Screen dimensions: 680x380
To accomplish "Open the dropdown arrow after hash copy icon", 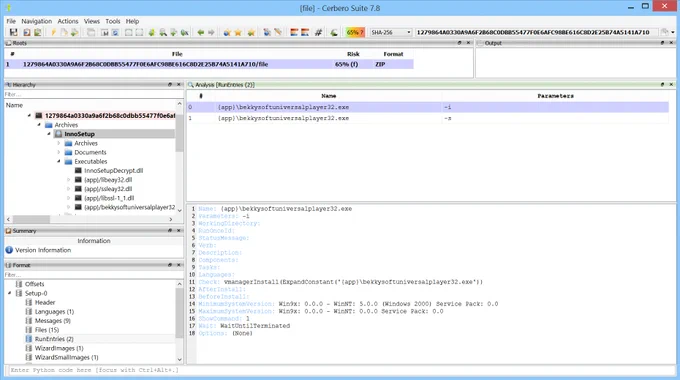I will (x=673, y=33).
